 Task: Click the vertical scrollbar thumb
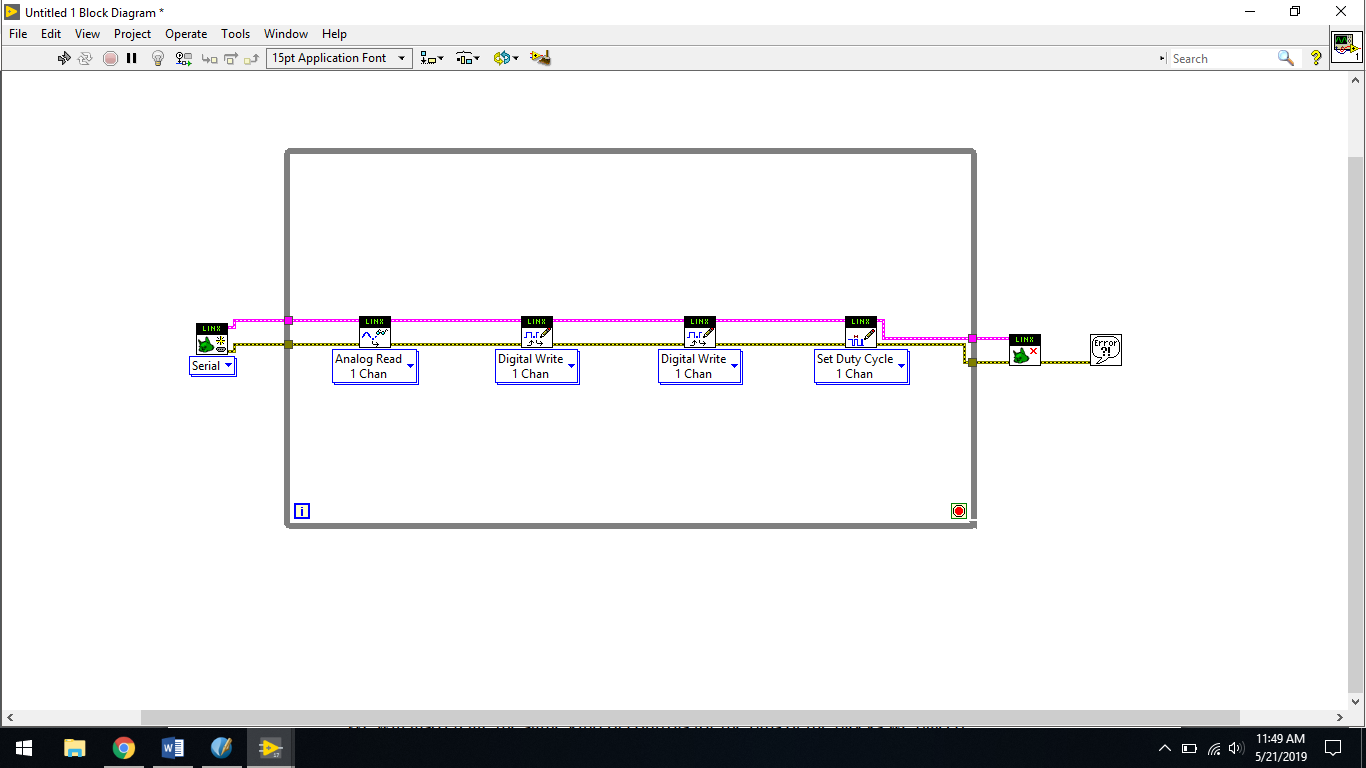click(1355, 425)
